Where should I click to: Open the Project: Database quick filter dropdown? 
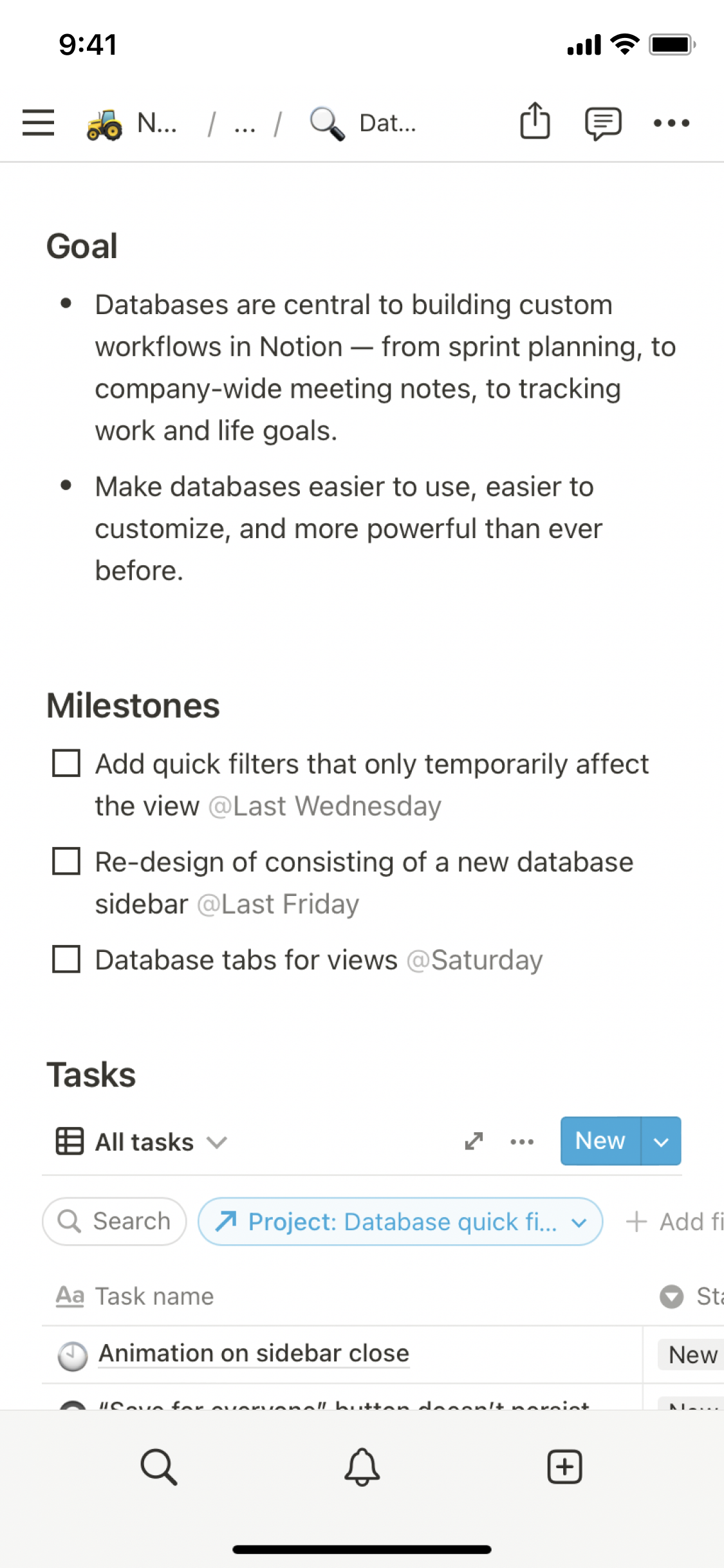pyautogui.click(x=400, y=1222)
